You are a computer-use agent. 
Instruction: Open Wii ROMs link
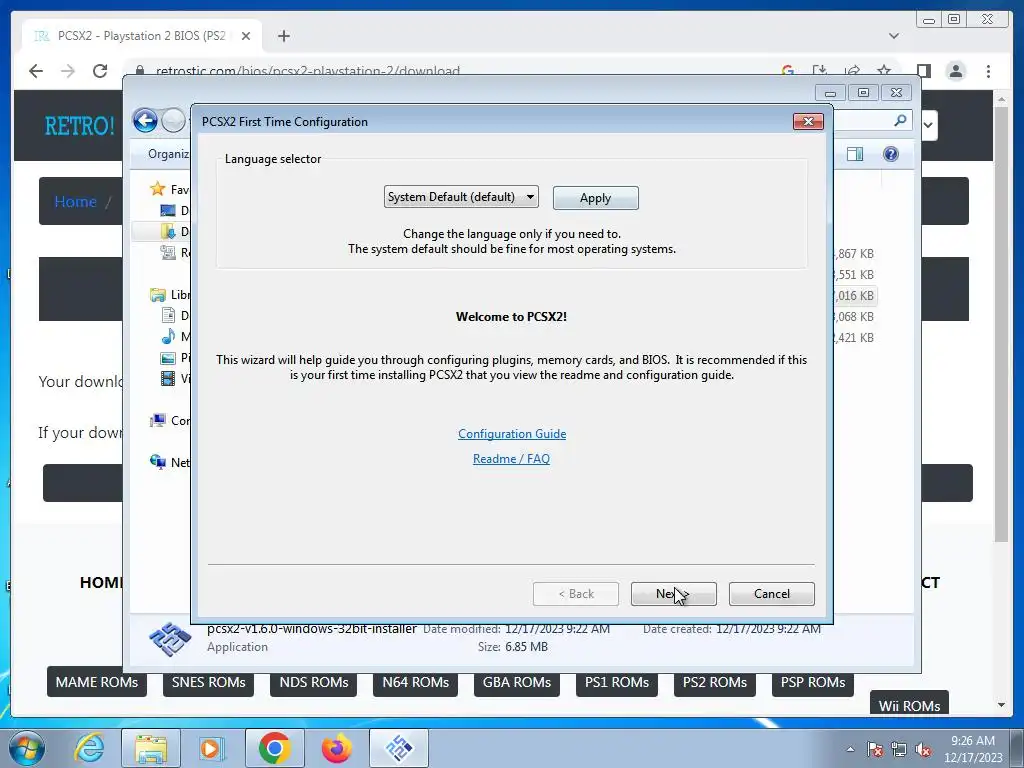[x=909, y=703]
